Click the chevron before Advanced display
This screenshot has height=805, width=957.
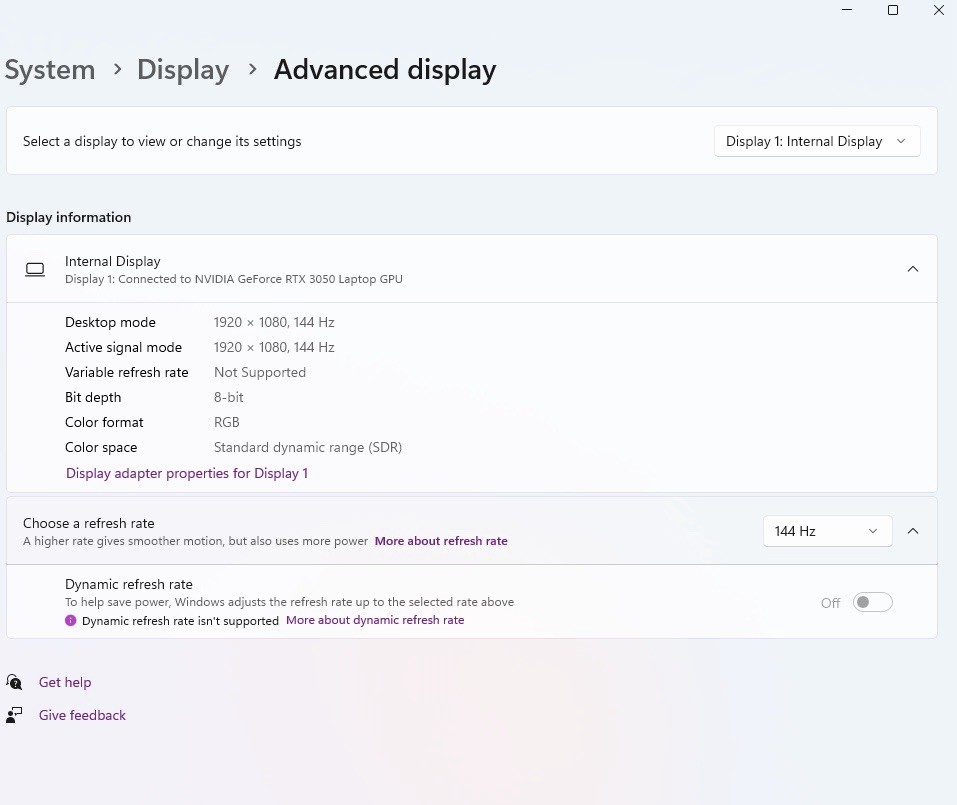point(253,69)
